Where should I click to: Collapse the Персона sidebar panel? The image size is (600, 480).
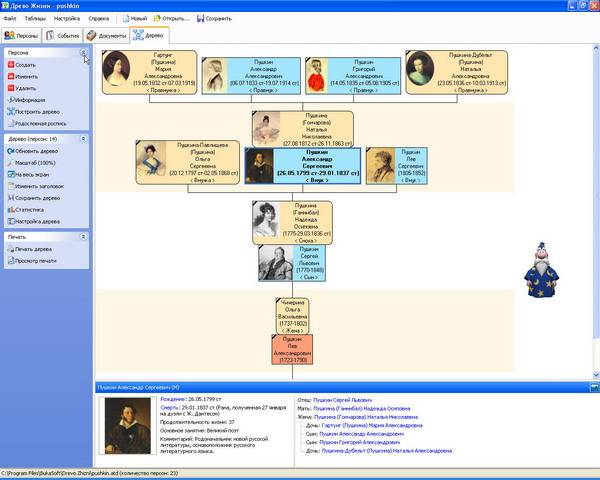click(x=84, y=52)
